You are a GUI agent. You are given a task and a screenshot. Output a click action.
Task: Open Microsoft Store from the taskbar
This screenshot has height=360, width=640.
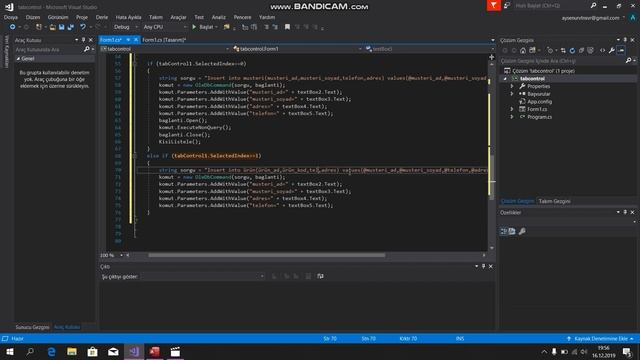click(93, 352)
